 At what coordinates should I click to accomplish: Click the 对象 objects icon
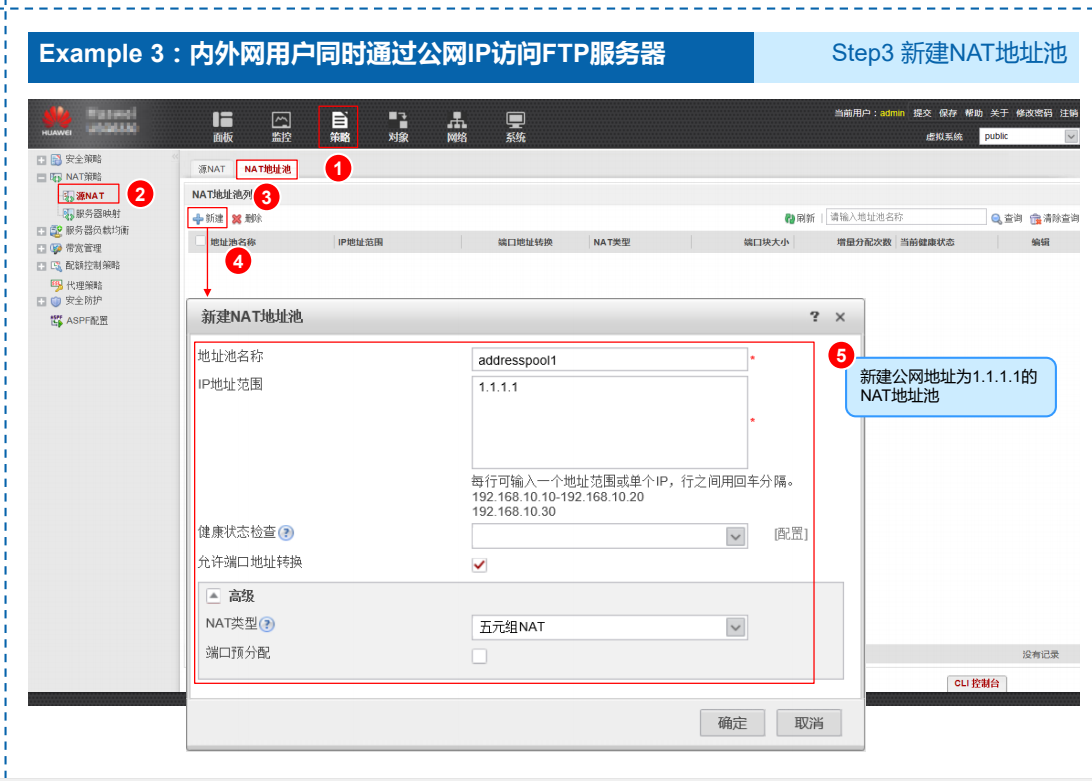coord(397,123)
